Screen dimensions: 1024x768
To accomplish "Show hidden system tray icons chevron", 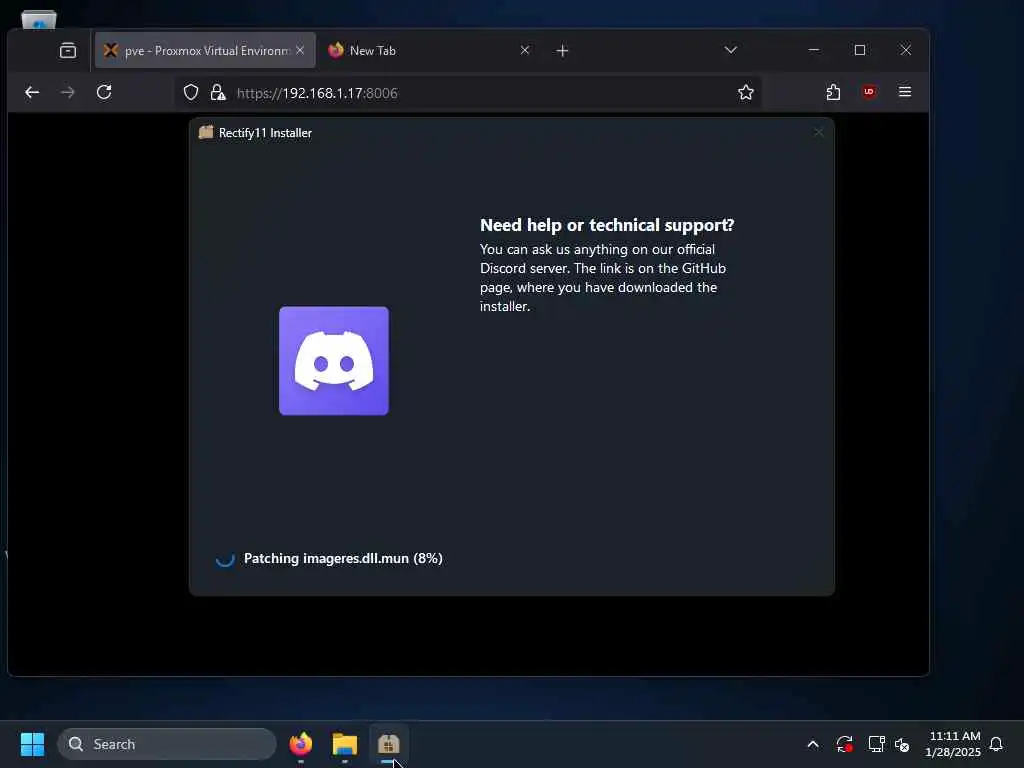I will pos(813,744).
